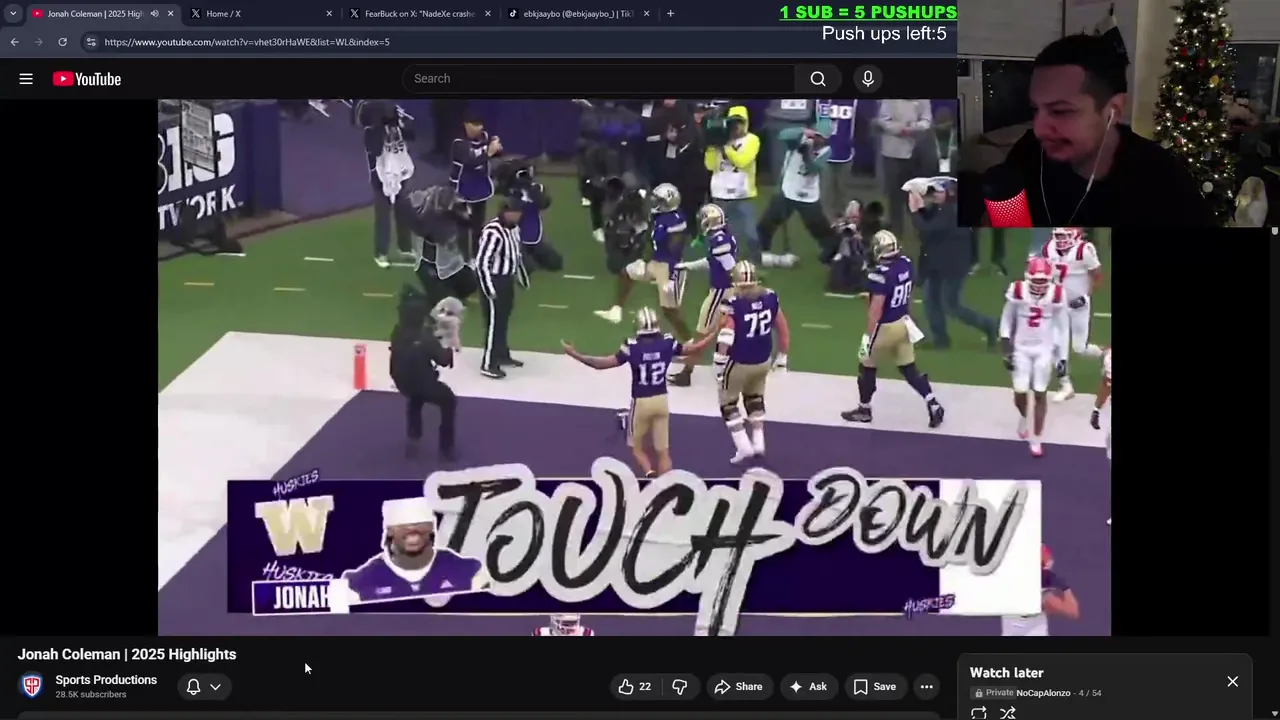
Task: Reload the page with the refresh icon
Action: pyautogui.click(x=62, y=42)
